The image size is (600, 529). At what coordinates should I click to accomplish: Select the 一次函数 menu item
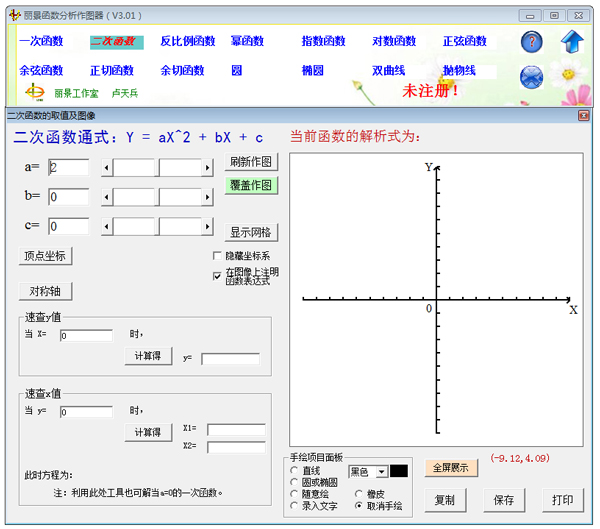point(41,41)
